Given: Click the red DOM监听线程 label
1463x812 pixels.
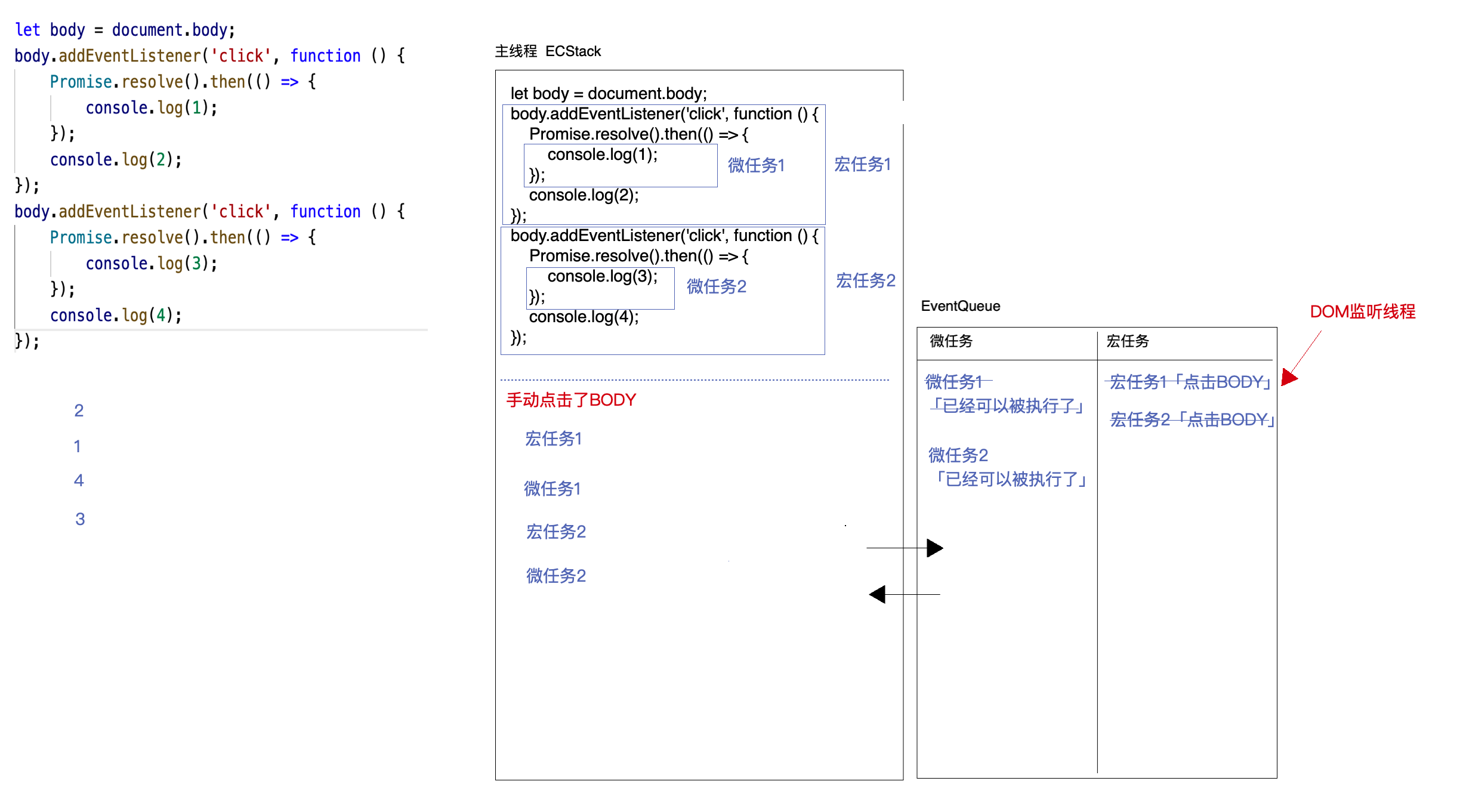Looking at the screenshot, I should coord(1363,311).
